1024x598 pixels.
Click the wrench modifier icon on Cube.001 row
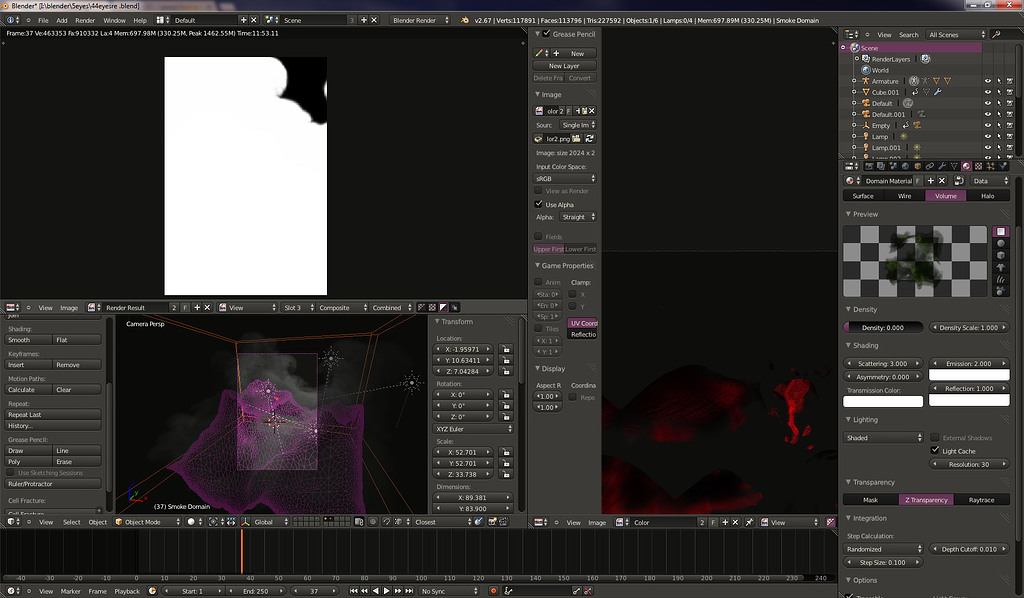(938, 92)
